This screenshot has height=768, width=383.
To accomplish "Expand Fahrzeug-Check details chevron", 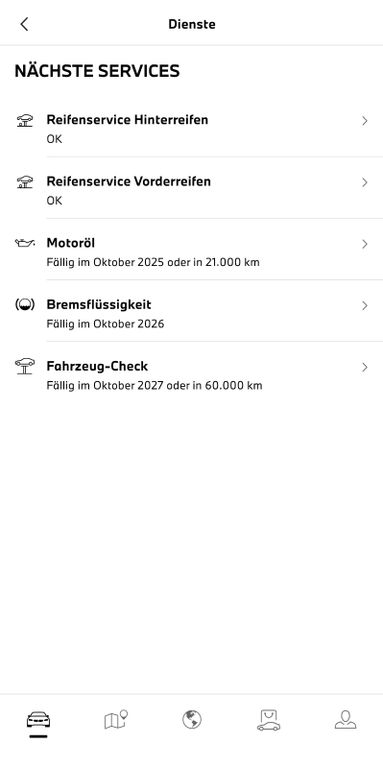I will [x=364, y=367].
